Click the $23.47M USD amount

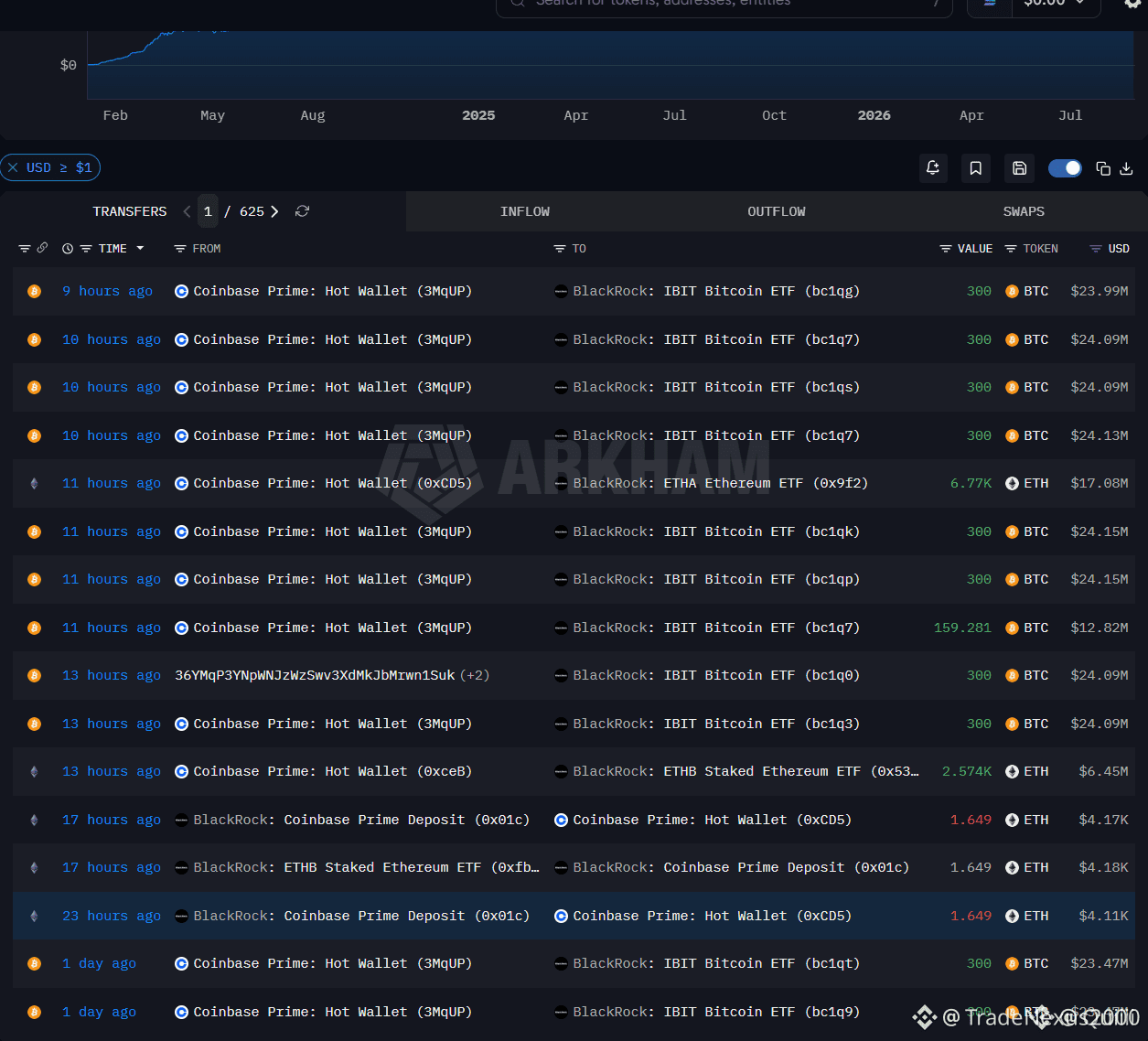pyautogui.click(x=1100, y=963)
